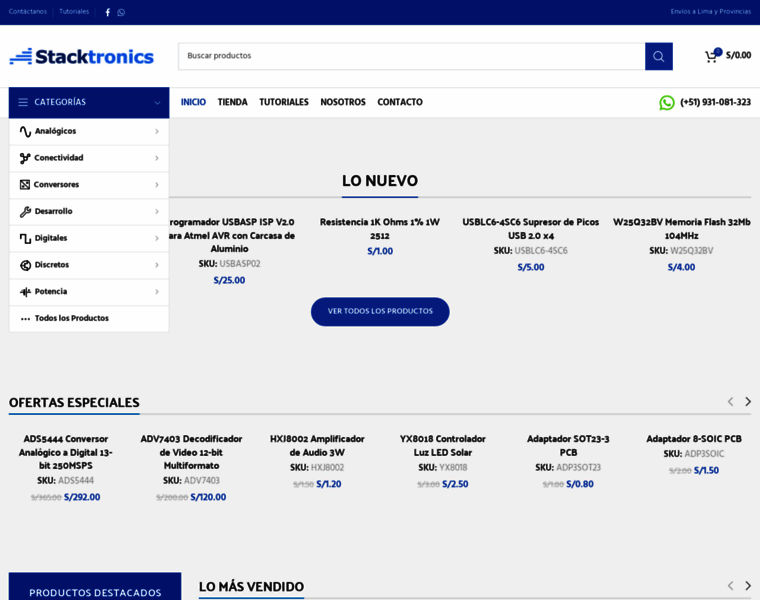The image size is (760, 600).
Task: Expand Desarrollo submenu arrow
Action: pyautogui.click(x=157, y=211)
